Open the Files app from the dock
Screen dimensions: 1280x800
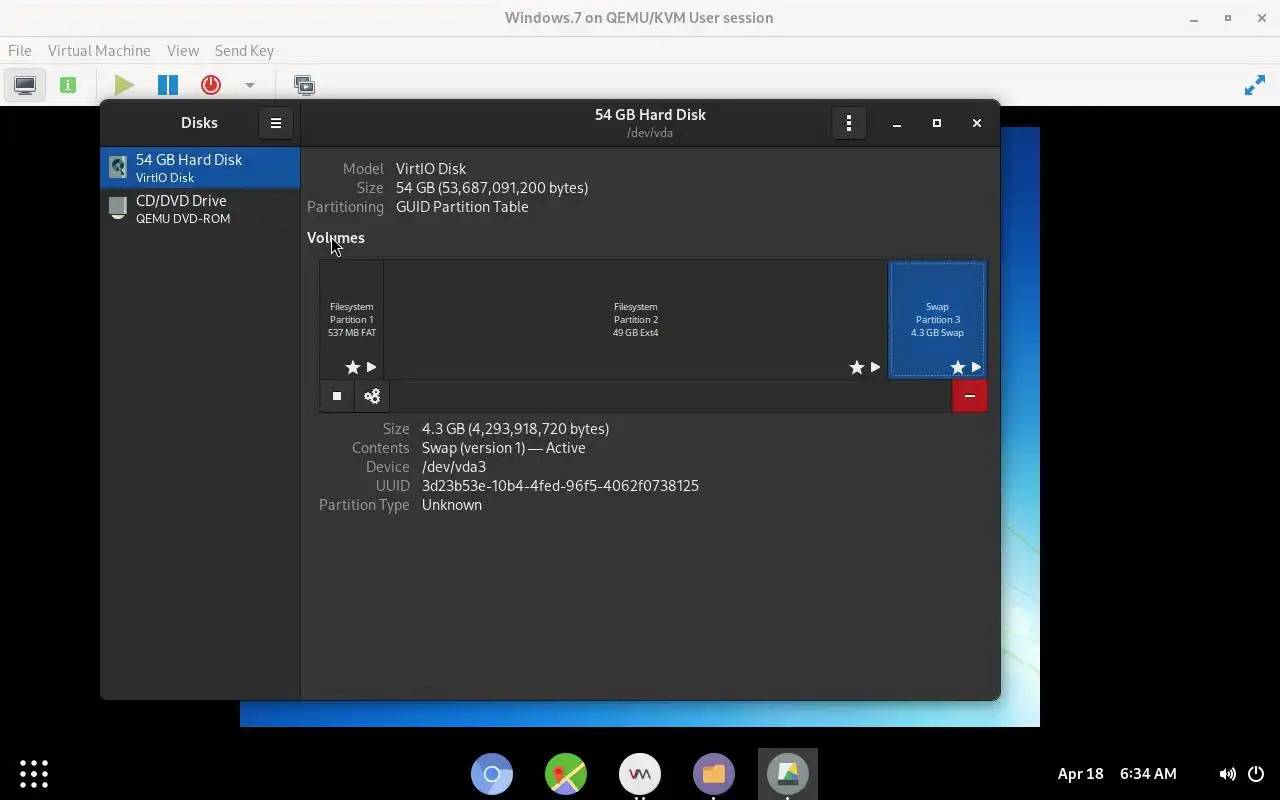click(714, 774)
